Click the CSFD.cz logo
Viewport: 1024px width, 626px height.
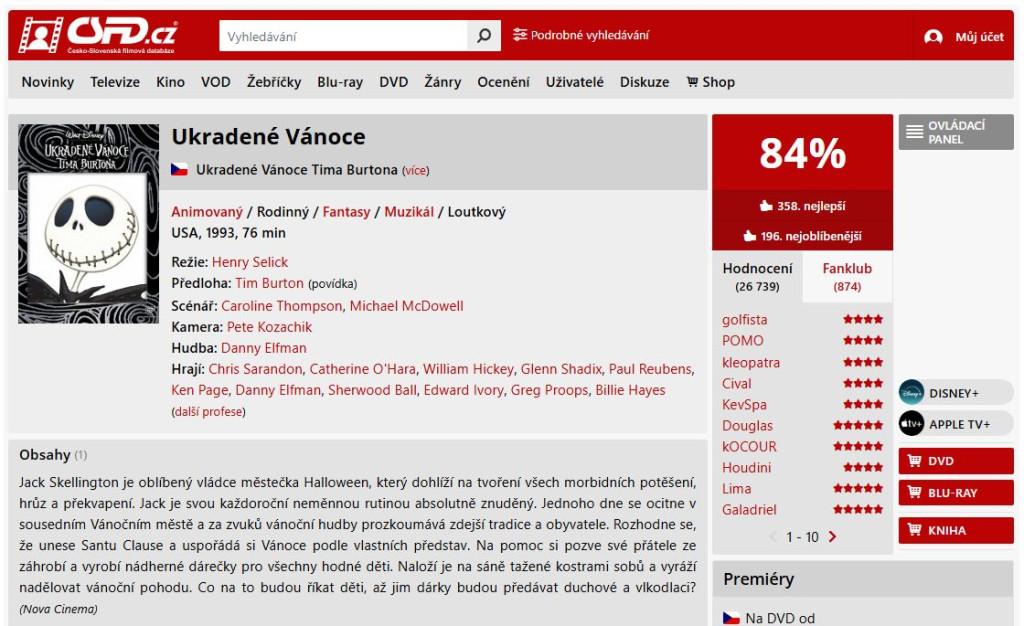(x=98, y=35)
